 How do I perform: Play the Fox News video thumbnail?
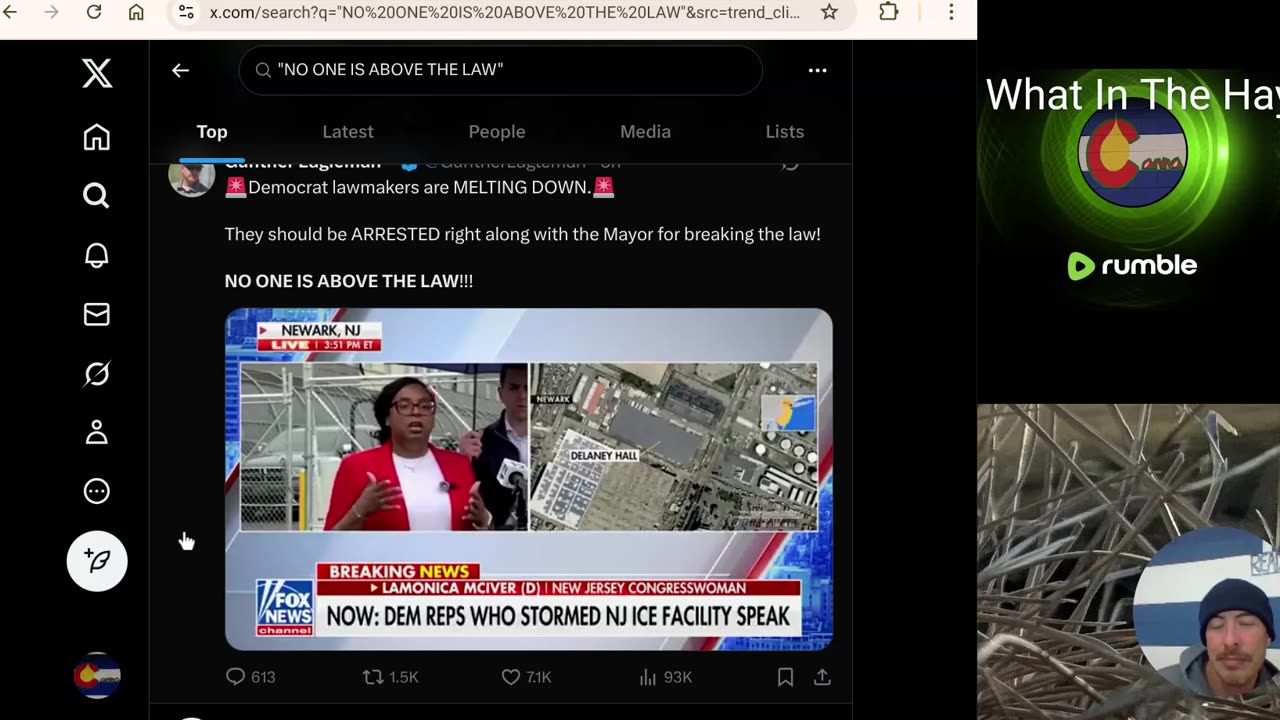(529, 479)
